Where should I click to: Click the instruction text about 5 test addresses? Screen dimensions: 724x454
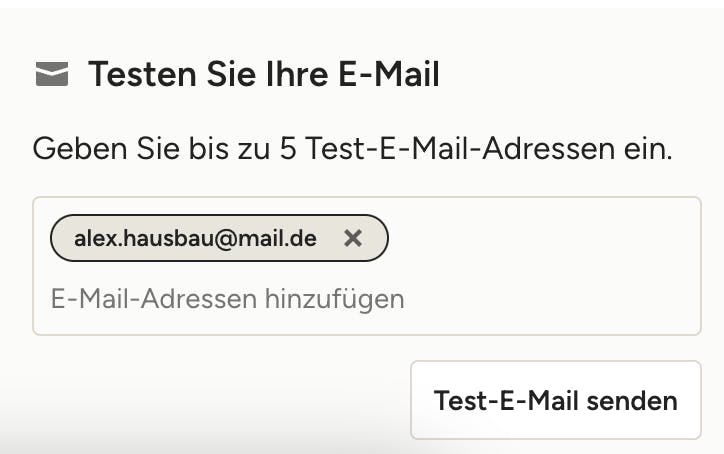pos(352,150)
